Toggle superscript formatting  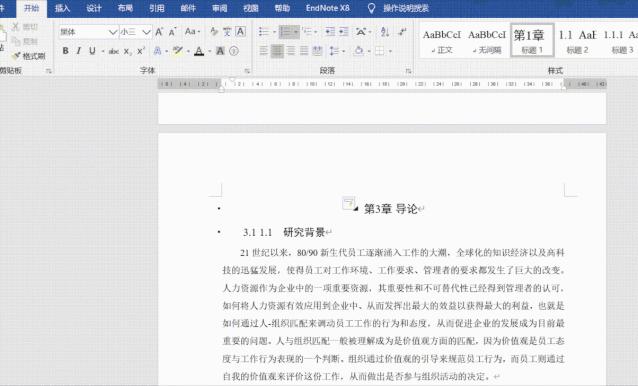coord(141,51)
